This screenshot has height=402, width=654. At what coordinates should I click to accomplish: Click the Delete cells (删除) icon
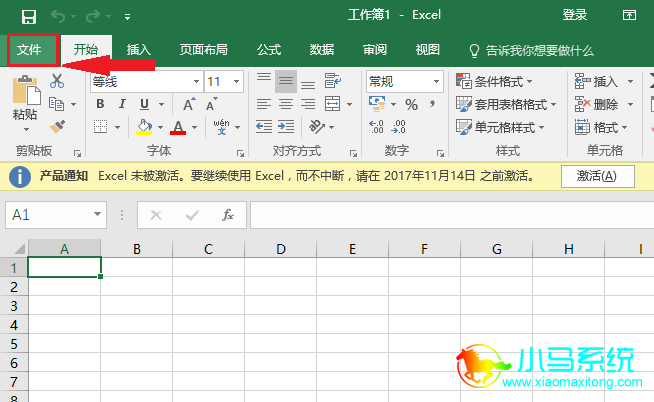(582, 104)
